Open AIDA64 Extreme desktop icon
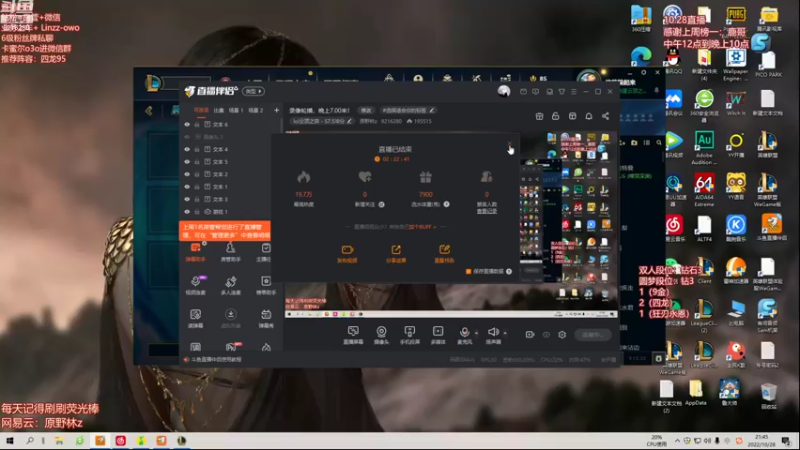This screenshot has width=800, height=450. click(704, 190)
